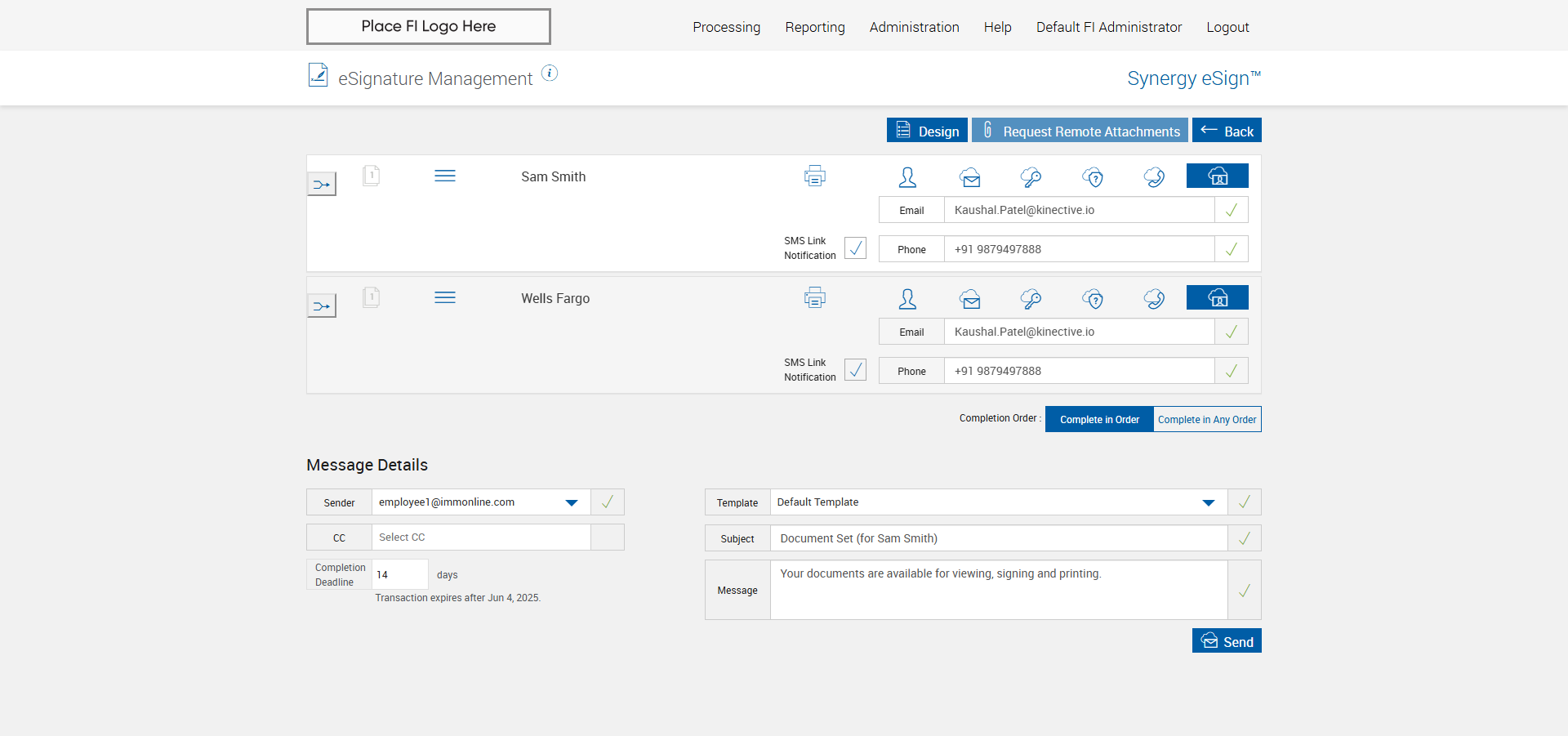Click the Completion Deadline days field
Screen dimensions: 1568x736
(400, 574)
